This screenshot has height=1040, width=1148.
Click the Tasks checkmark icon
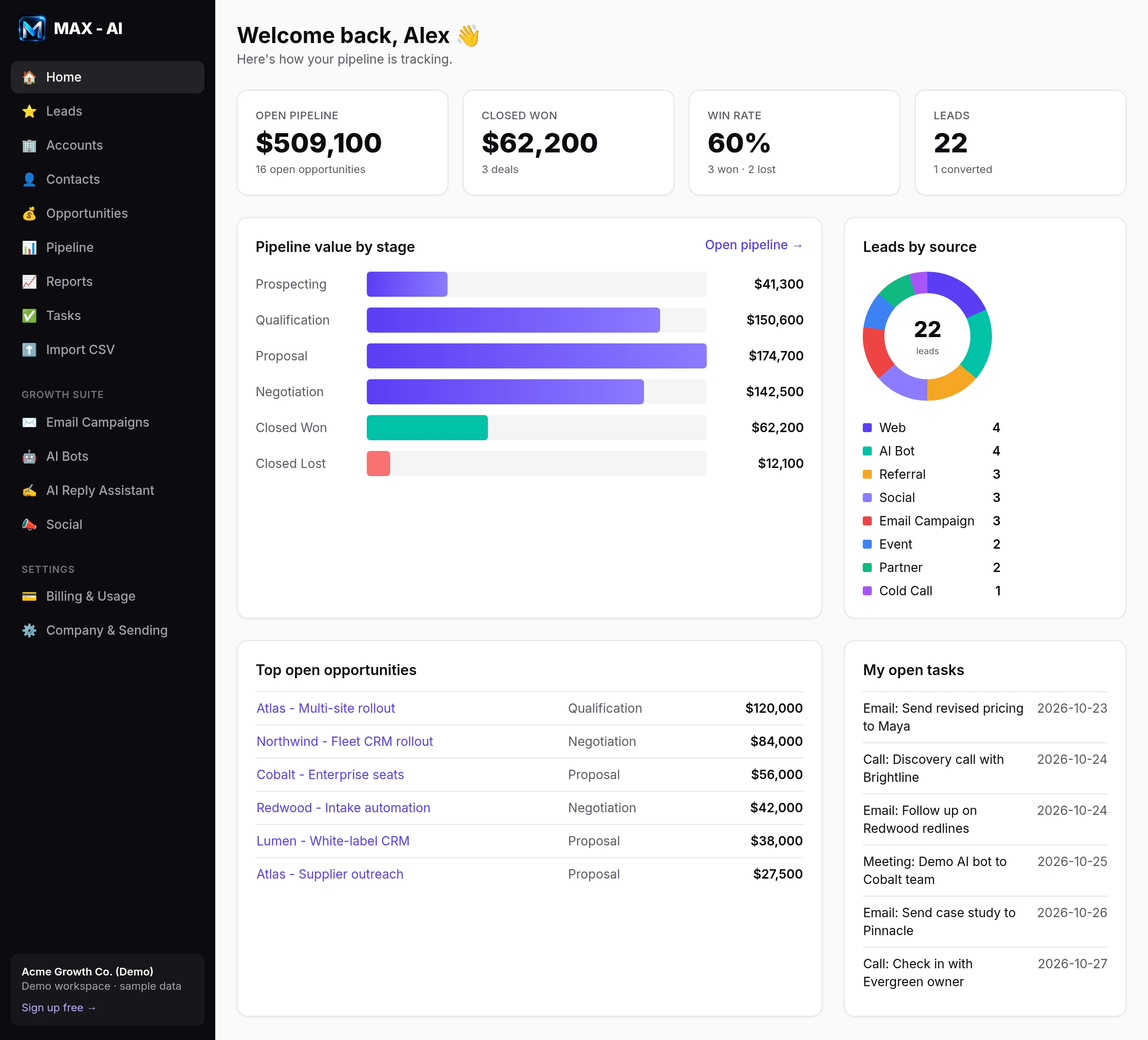[x=29, y=316]
